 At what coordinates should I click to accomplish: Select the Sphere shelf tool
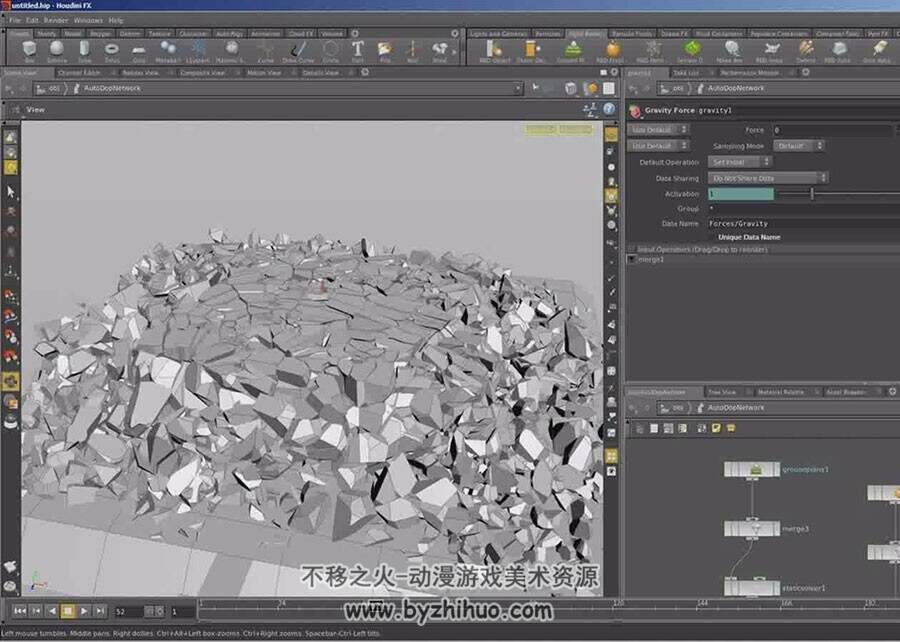[56, 51]
